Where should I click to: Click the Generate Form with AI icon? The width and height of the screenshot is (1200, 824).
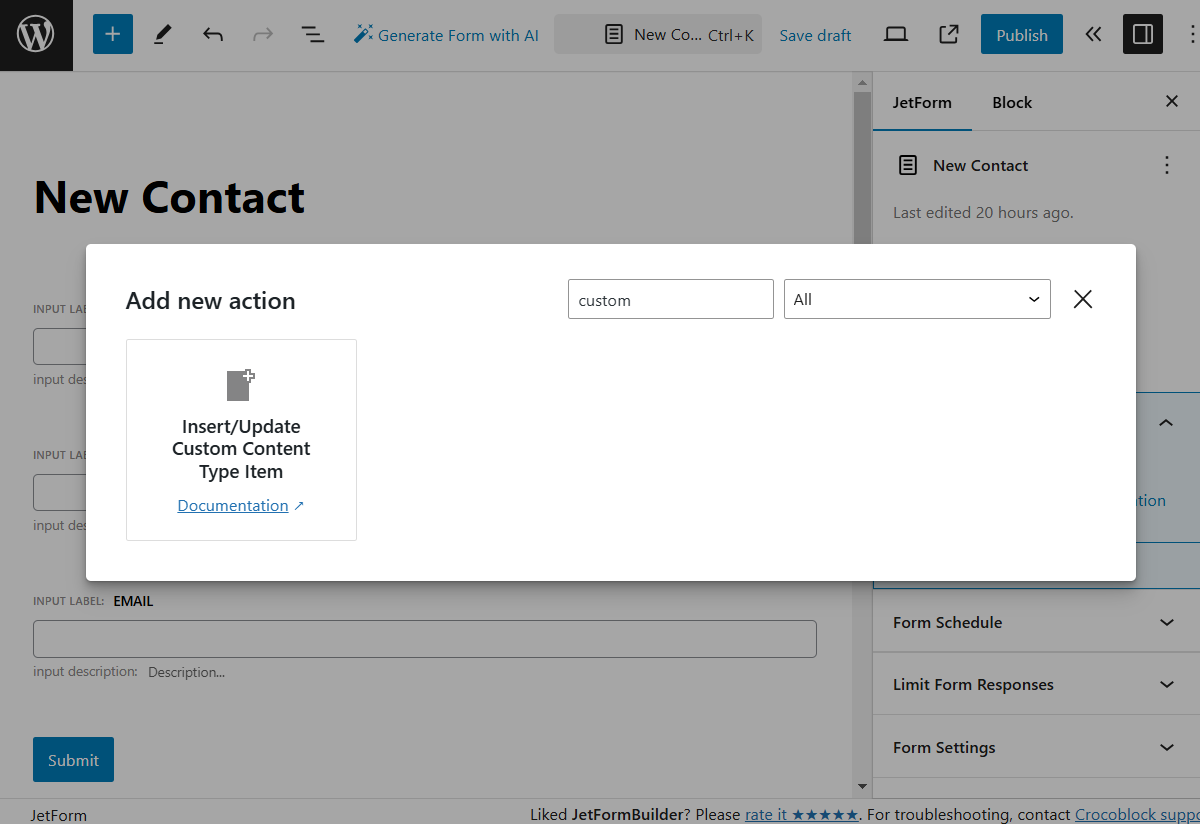click(x=363, y=33)
